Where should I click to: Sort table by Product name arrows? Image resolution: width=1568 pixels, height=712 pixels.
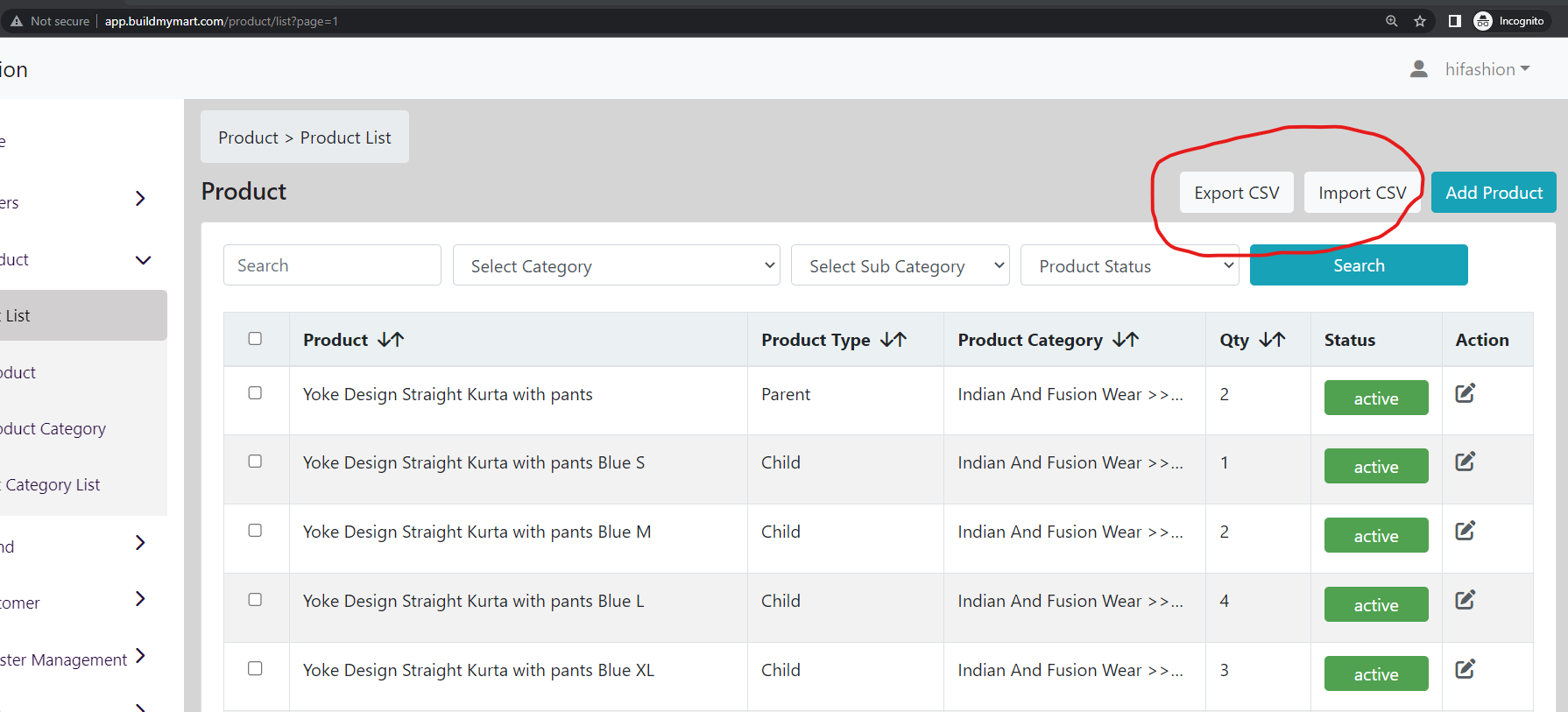(391, 340)
